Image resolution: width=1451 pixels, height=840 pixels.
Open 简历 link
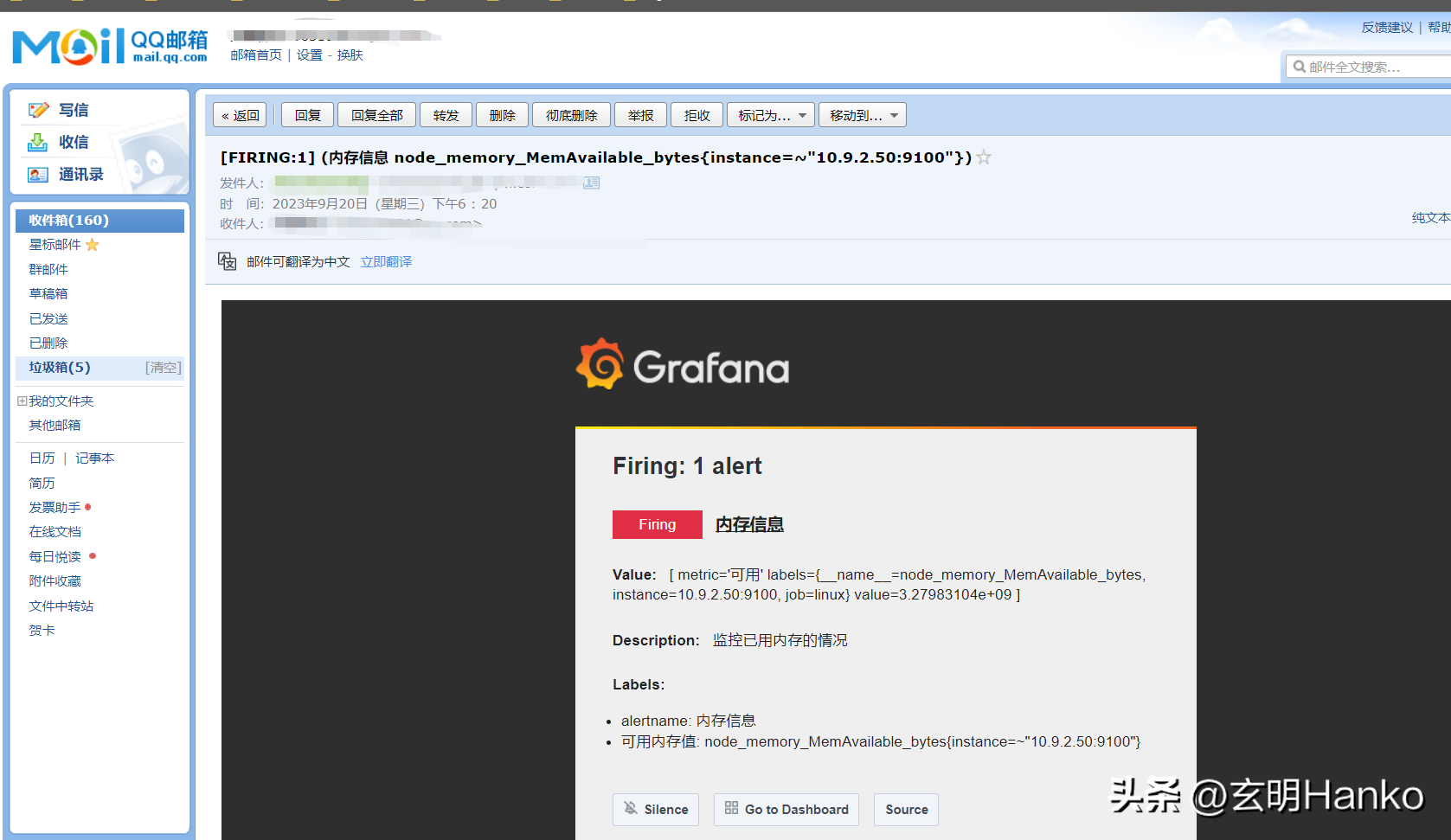click(x=42, y=484)
